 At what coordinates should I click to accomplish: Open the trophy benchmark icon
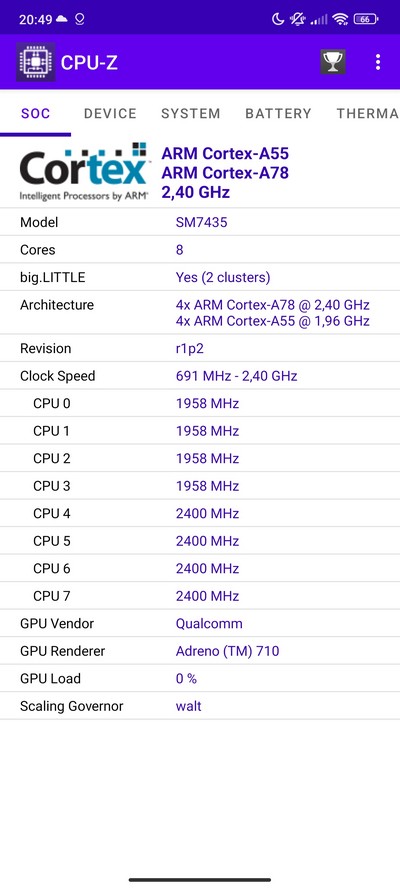(x=333, y=62)
